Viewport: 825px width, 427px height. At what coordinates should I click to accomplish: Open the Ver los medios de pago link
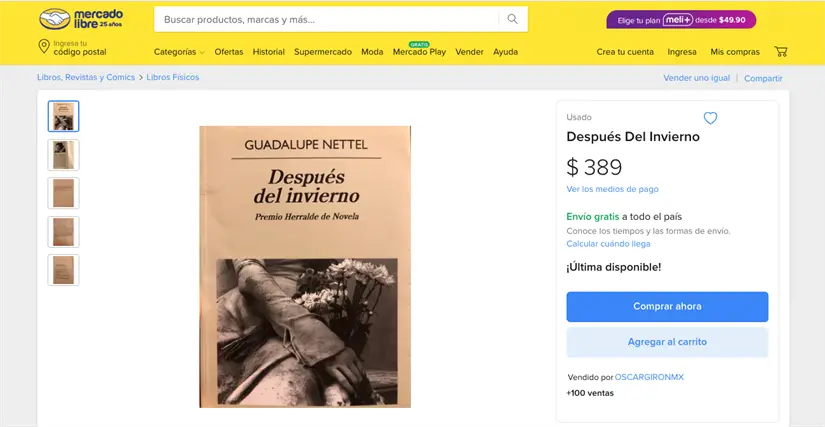point(612,189)
